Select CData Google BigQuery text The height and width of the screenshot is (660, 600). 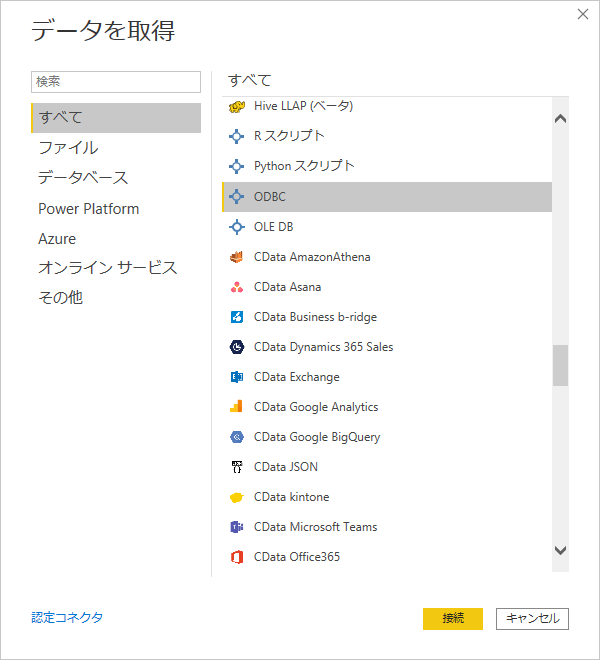317,437
